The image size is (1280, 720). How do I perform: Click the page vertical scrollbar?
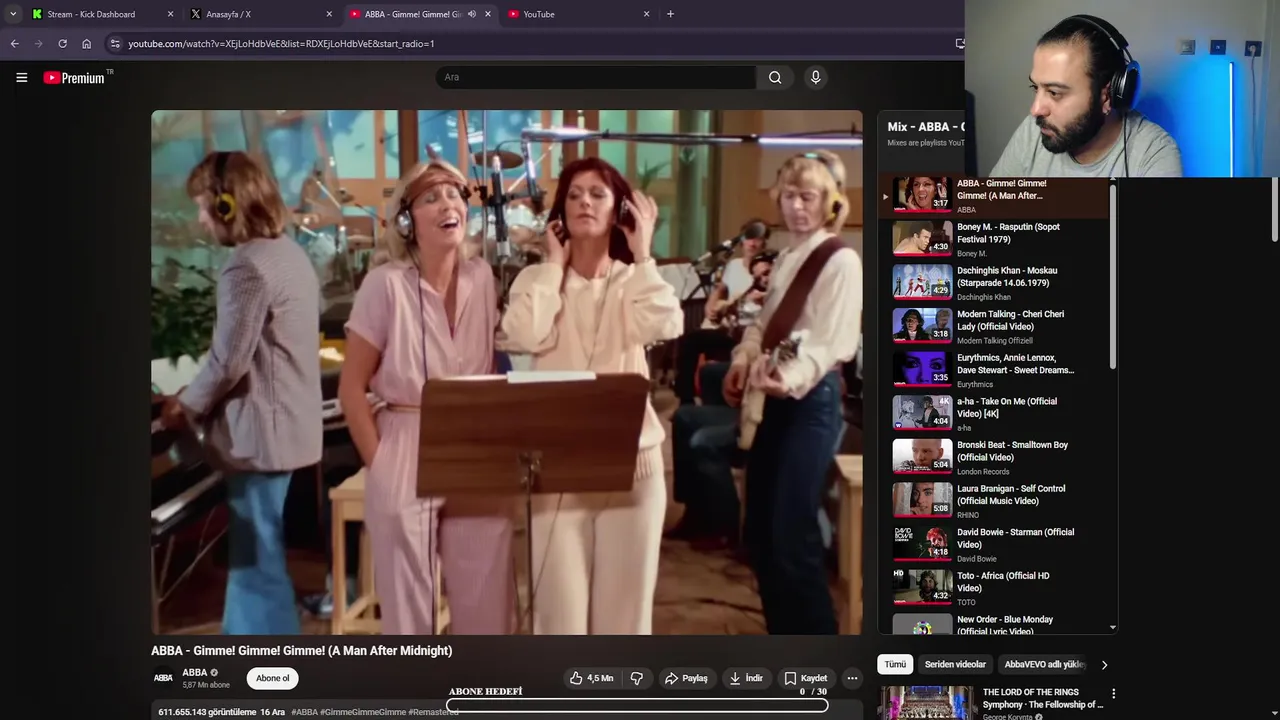point(1274,210)
